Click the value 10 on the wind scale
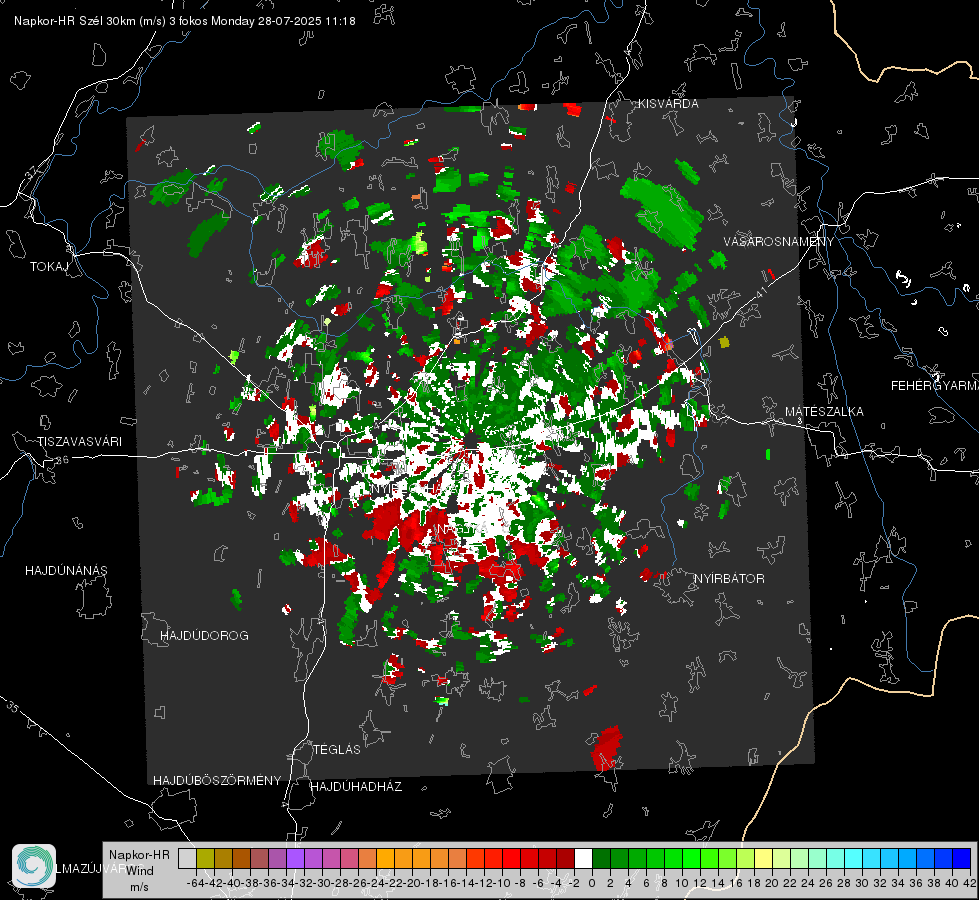Image resolution: width=979 pixels, height=900 pixels. pos(681,883)
